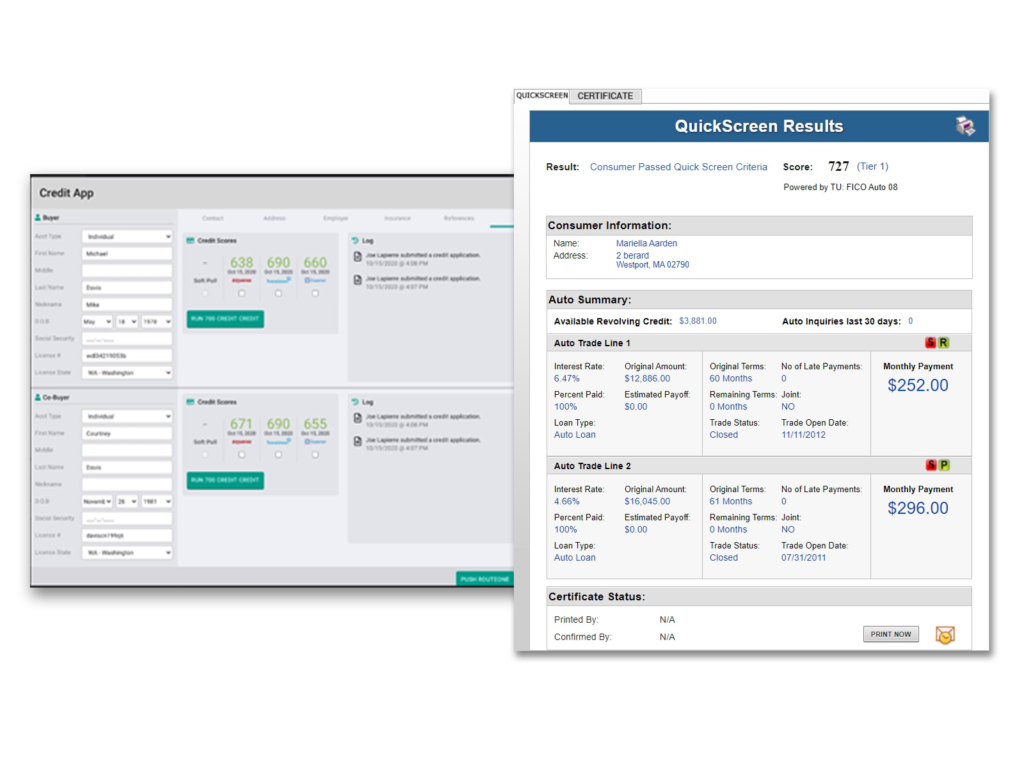Expand the Buyer License State dropdown
1024x768 pixels.
[127, 373]
